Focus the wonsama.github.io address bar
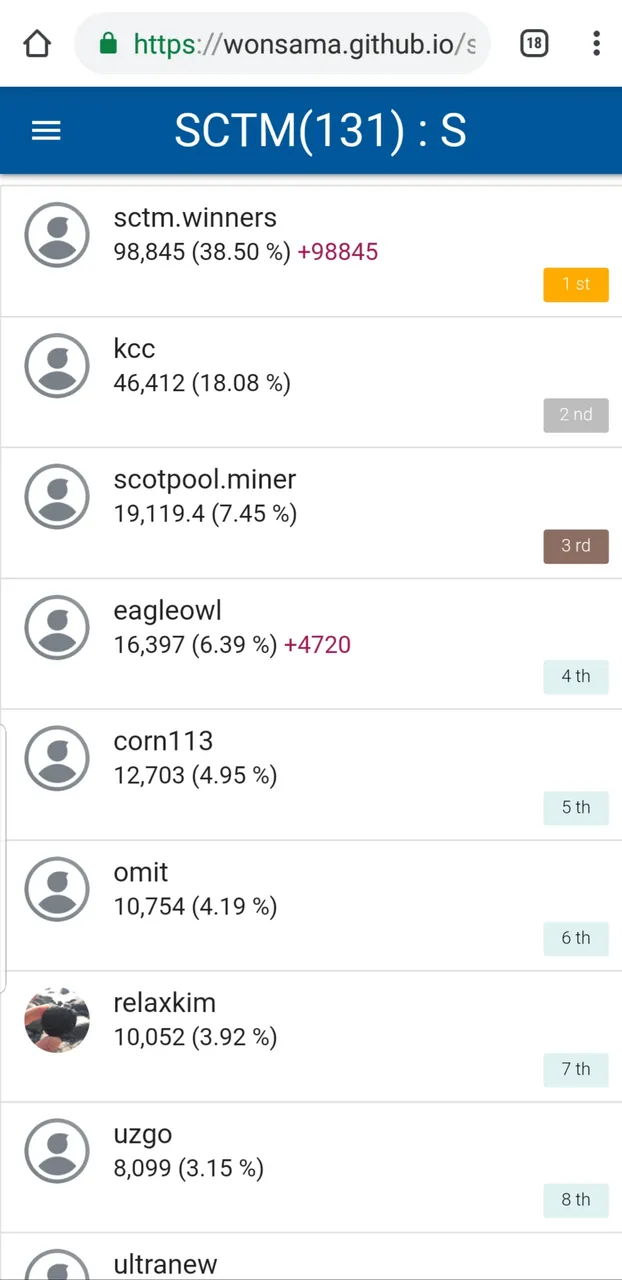 300,44
